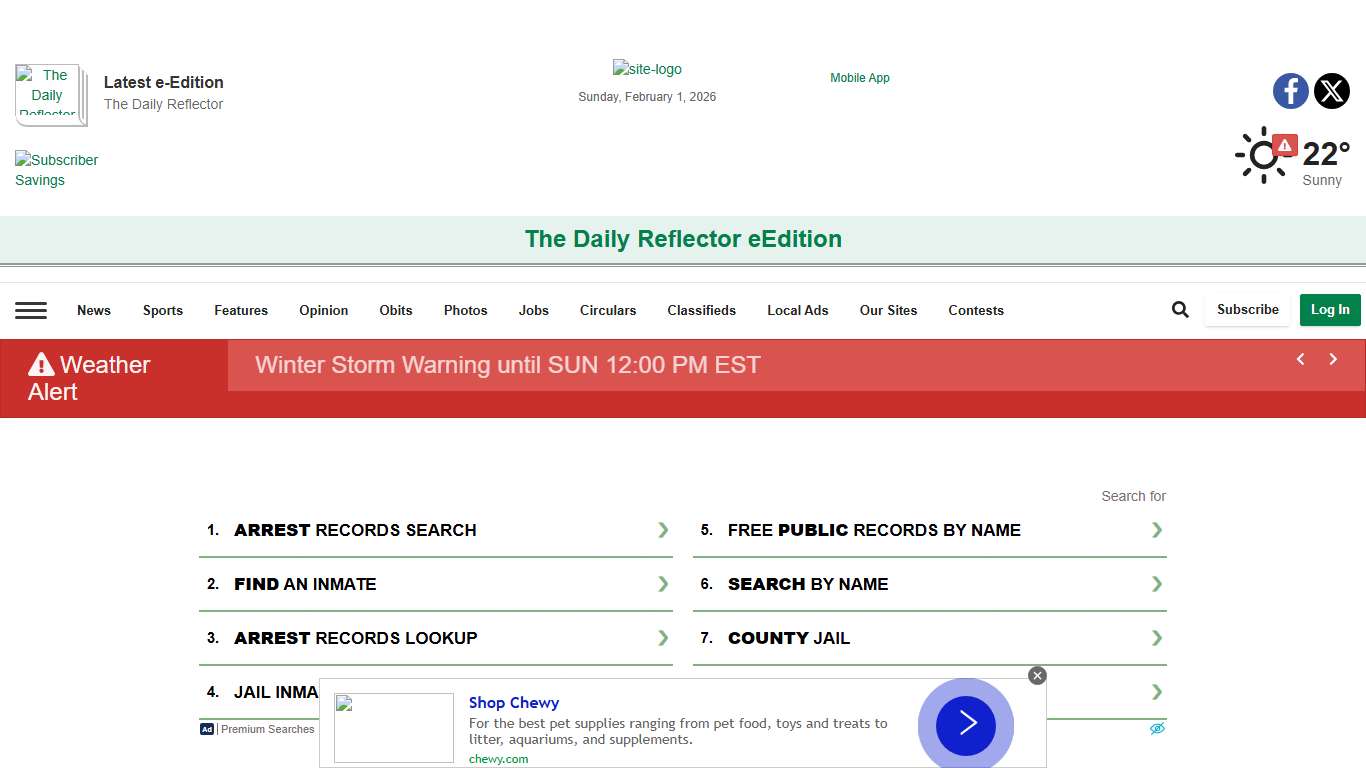Open the Classifieds section
Screen dimensions: 1366x768
(x=701, y=310)
